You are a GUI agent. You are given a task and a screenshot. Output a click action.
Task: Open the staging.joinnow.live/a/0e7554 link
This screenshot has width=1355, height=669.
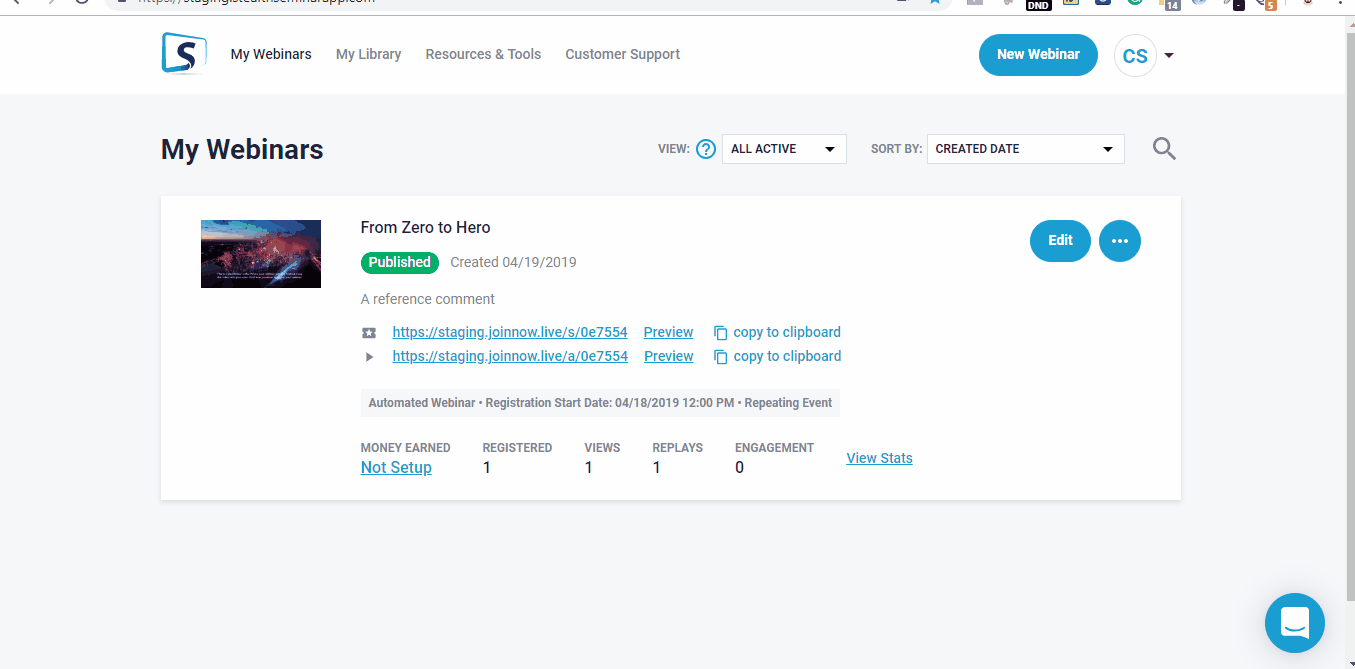pos(510,356)
